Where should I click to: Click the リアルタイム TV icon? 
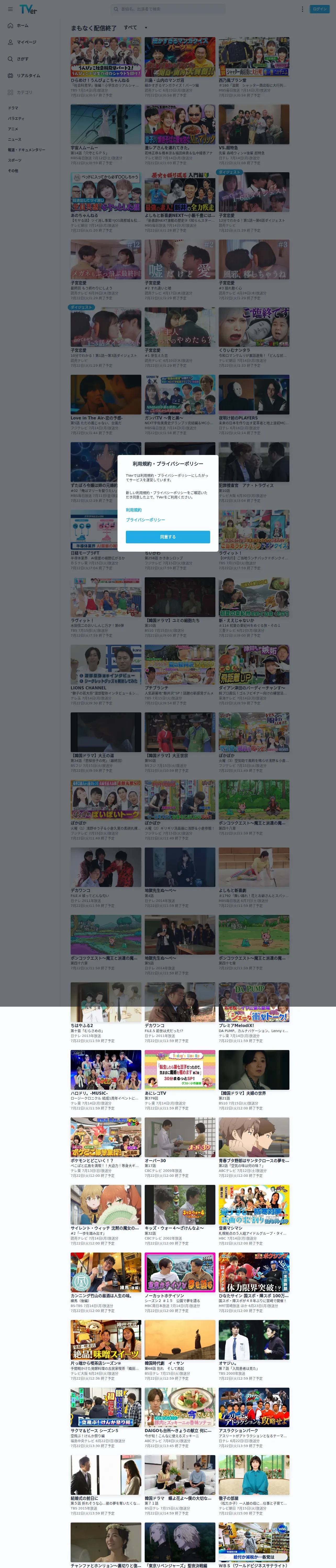click(10, 76)
